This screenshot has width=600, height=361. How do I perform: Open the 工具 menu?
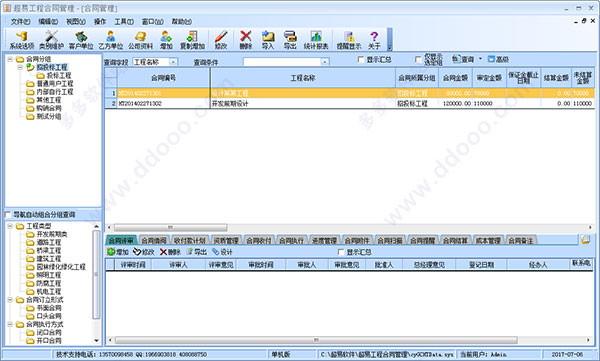pyautogui.click(x=124, y=21)
